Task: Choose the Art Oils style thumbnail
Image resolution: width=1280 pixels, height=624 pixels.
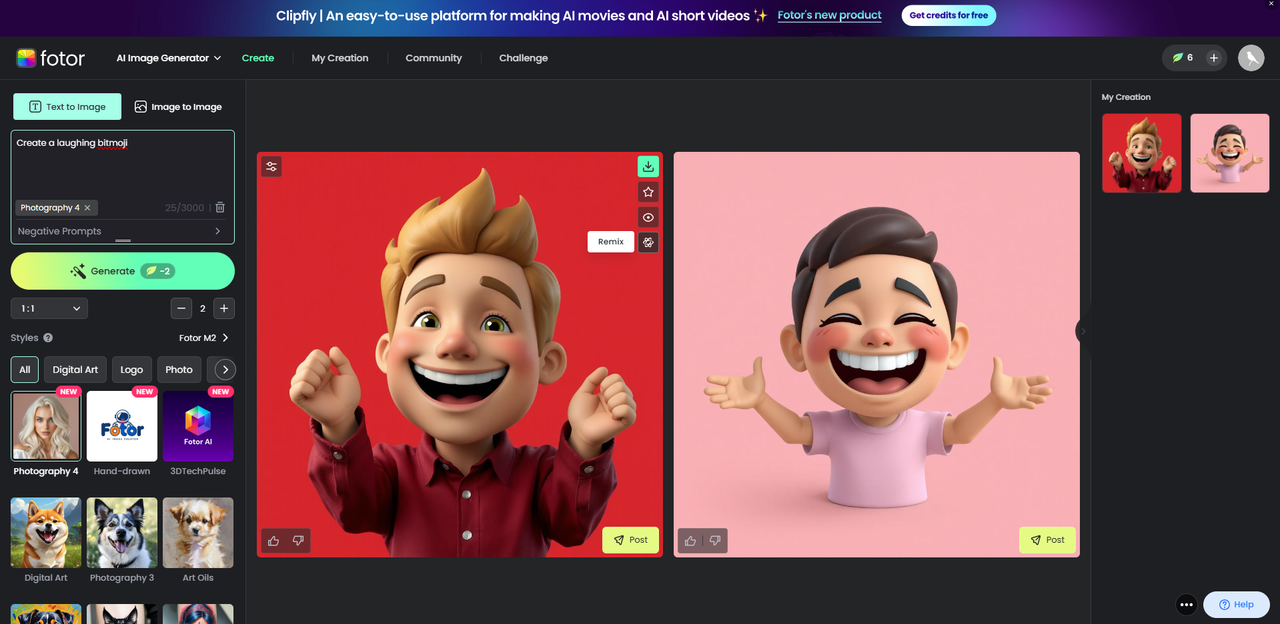Action: (198, 533)
